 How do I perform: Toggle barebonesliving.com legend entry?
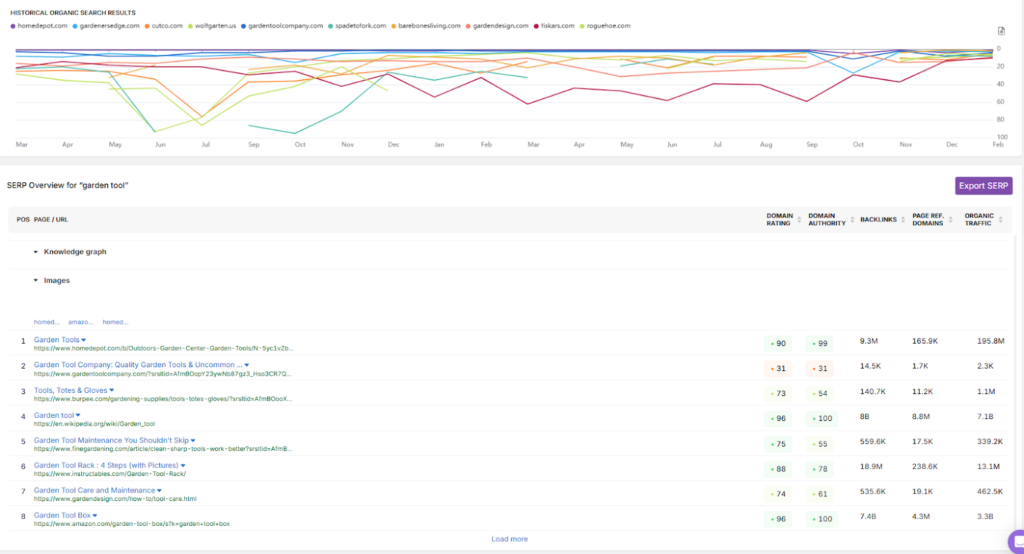(x=426, y=26)
